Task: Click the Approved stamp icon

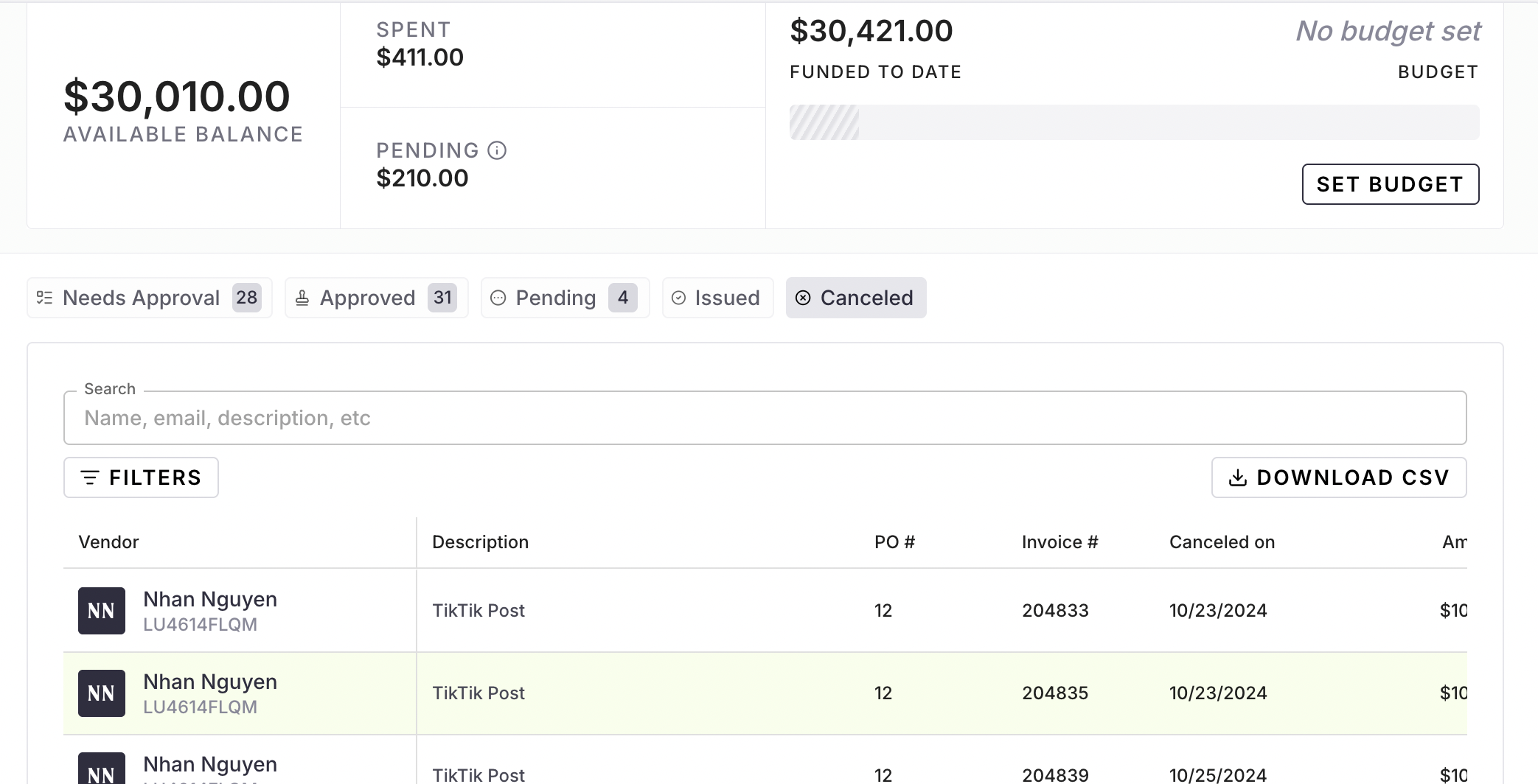Action: pyautogui.click(x=302, y=298)
